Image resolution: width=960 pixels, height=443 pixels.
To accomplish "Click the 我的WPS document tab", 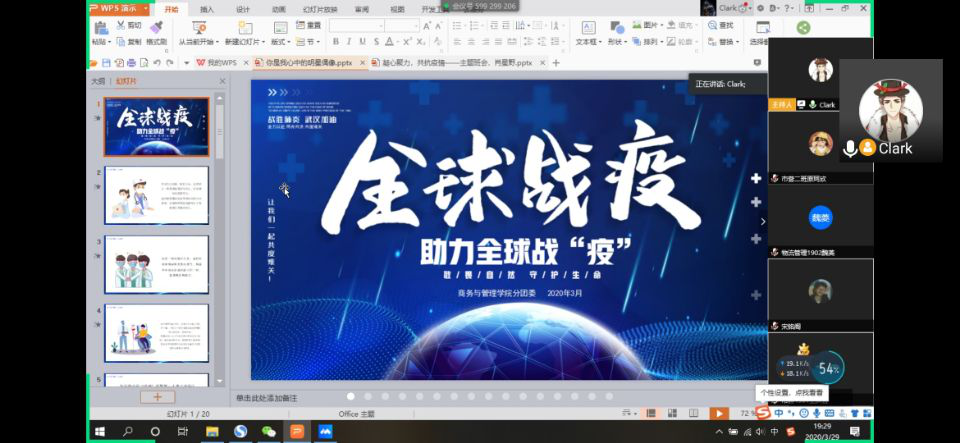I will point(221,62).
